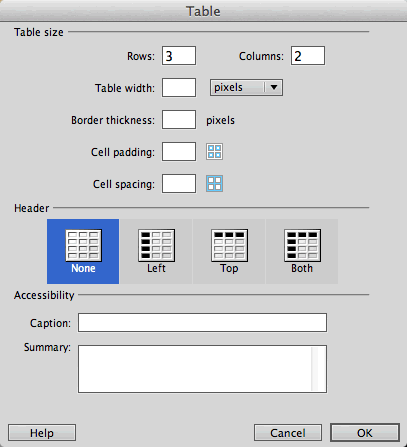
Task: Select the Left header option
Action: tap(156, 251)
